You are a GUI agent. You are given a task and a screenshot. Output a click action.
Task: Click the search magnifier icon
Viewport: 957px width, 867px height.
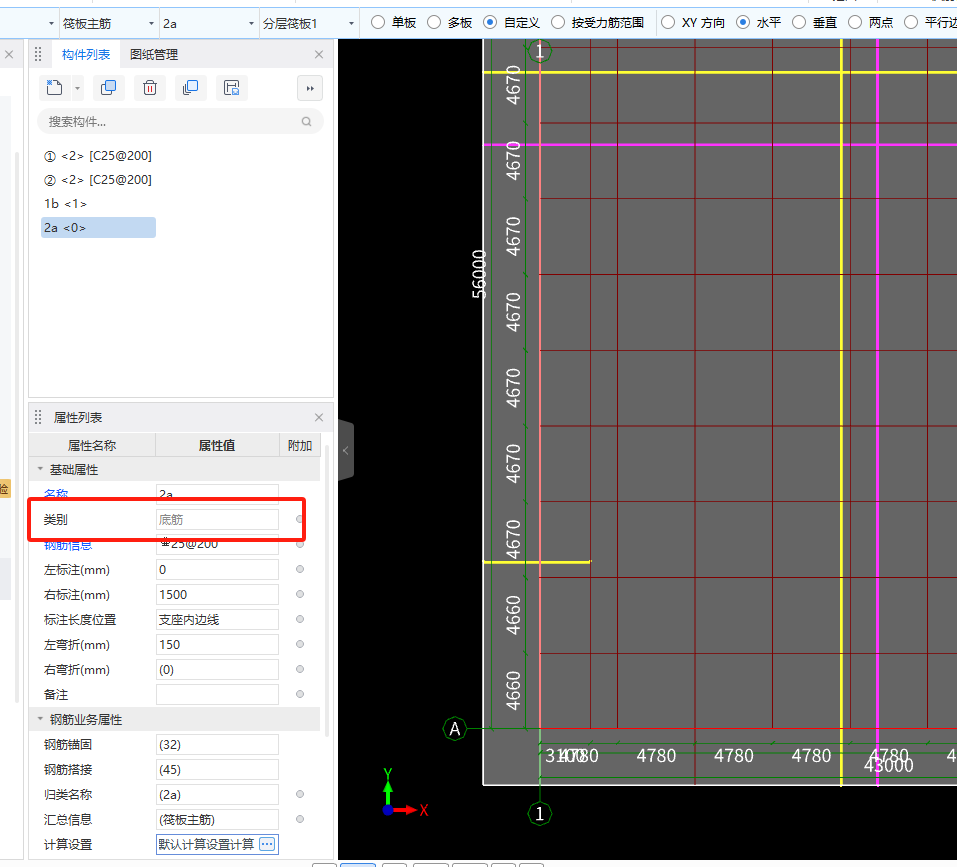pos(306,121)
